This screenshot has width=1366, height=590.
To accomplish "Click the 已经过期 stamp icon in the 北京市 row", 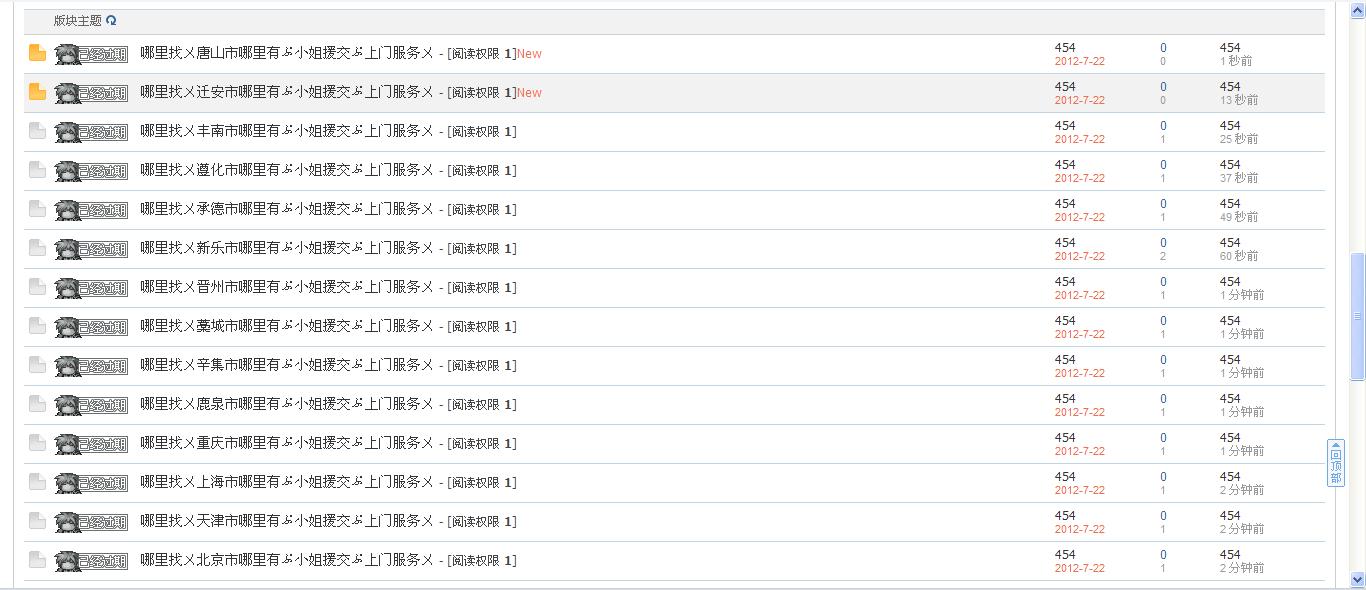I will pyautogui.click(x=92, y=561).
